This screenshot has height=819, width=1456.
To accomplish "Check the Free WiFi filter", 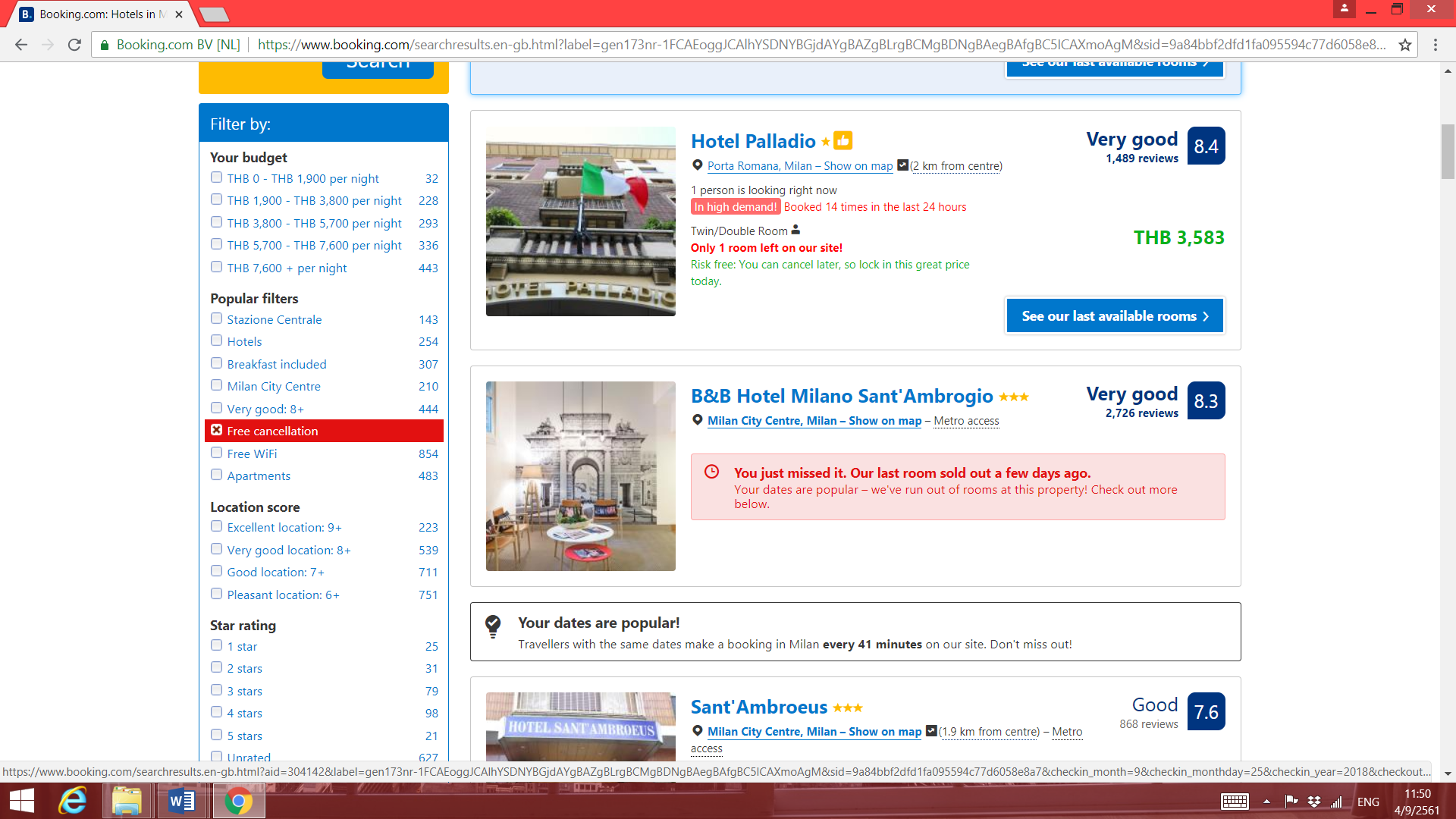I will (x=216, y=453).
